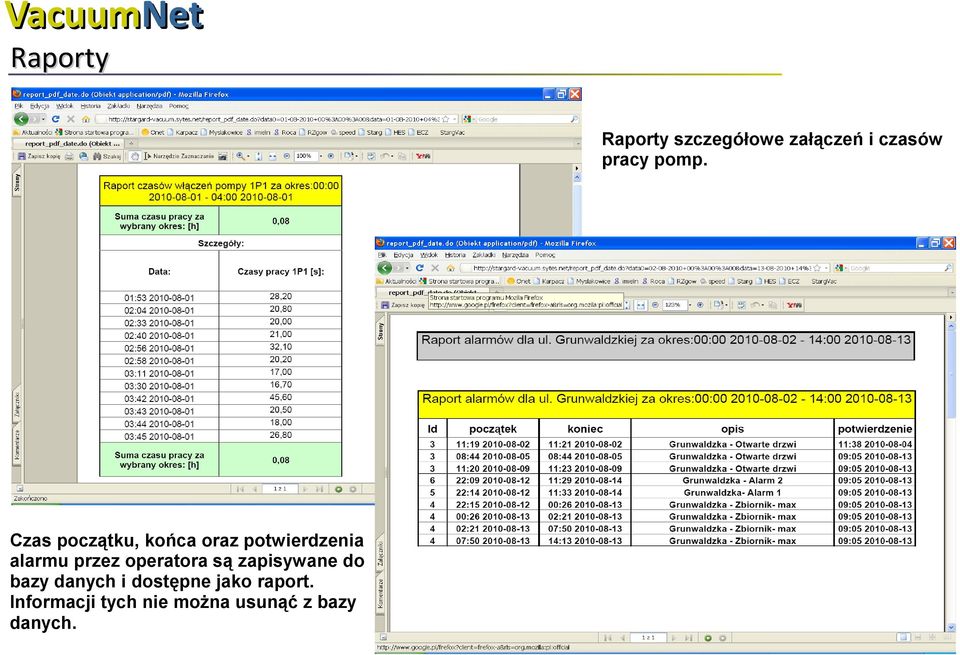Open Narzędzia menu in right Firefox window
This screenshot has width=960, height=655.
click(515, 255)
